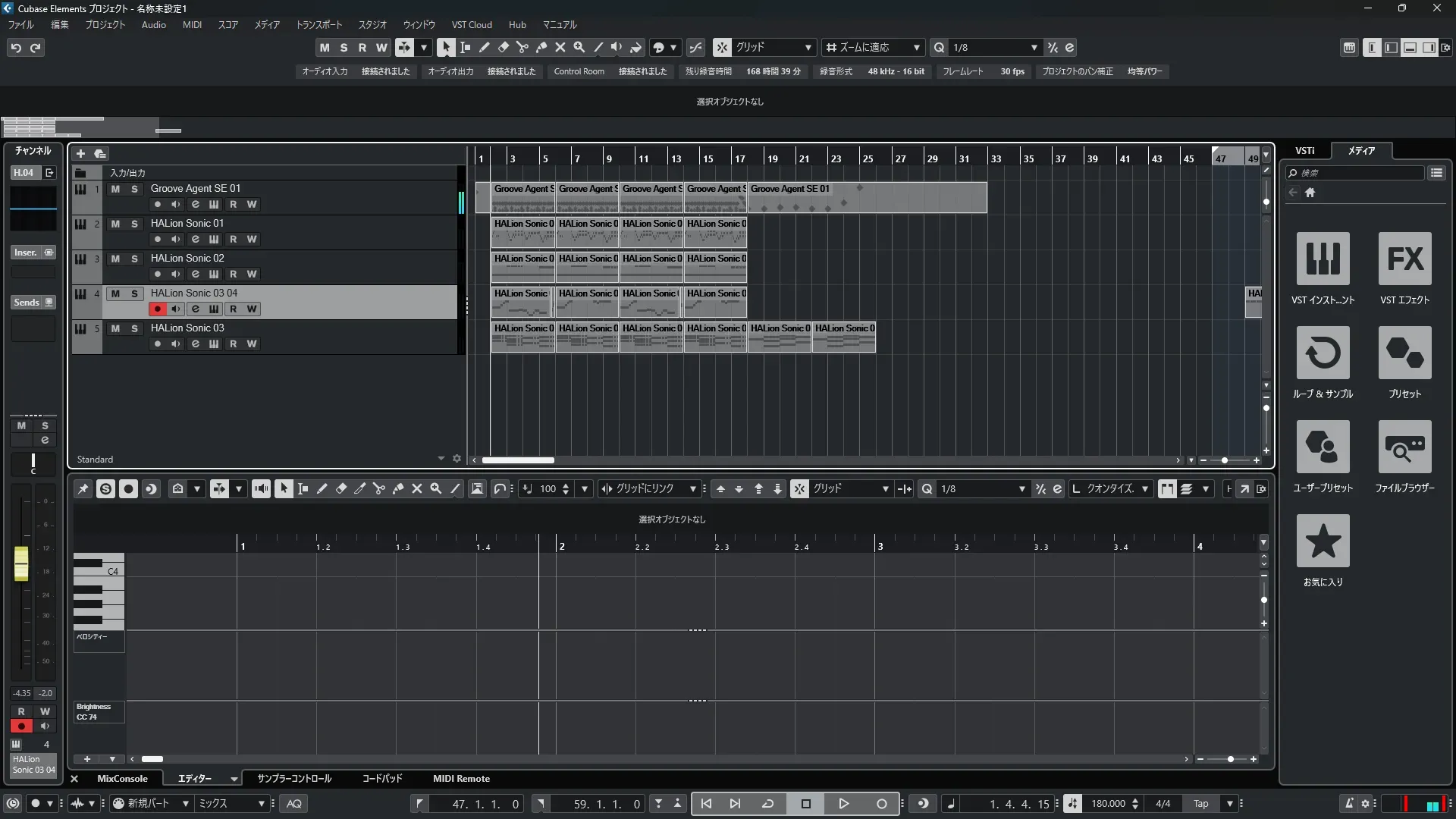
Task: Open the グリッドにリンク dropdown in editor
Action: click(692, 489)
